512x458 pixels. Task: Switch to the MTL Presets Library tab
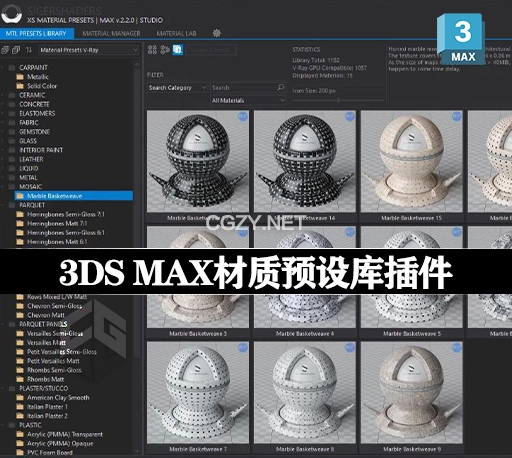(36, 33)
